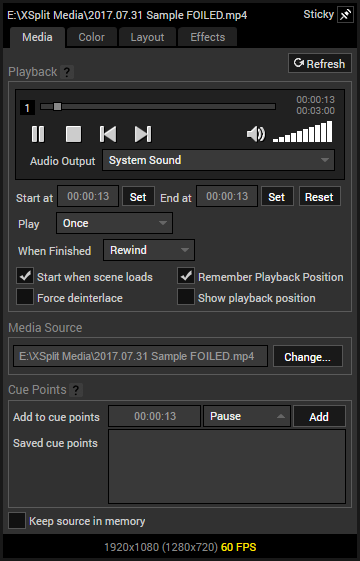Pause the media playback
This screenshot has width=360, height=561.
38,134
